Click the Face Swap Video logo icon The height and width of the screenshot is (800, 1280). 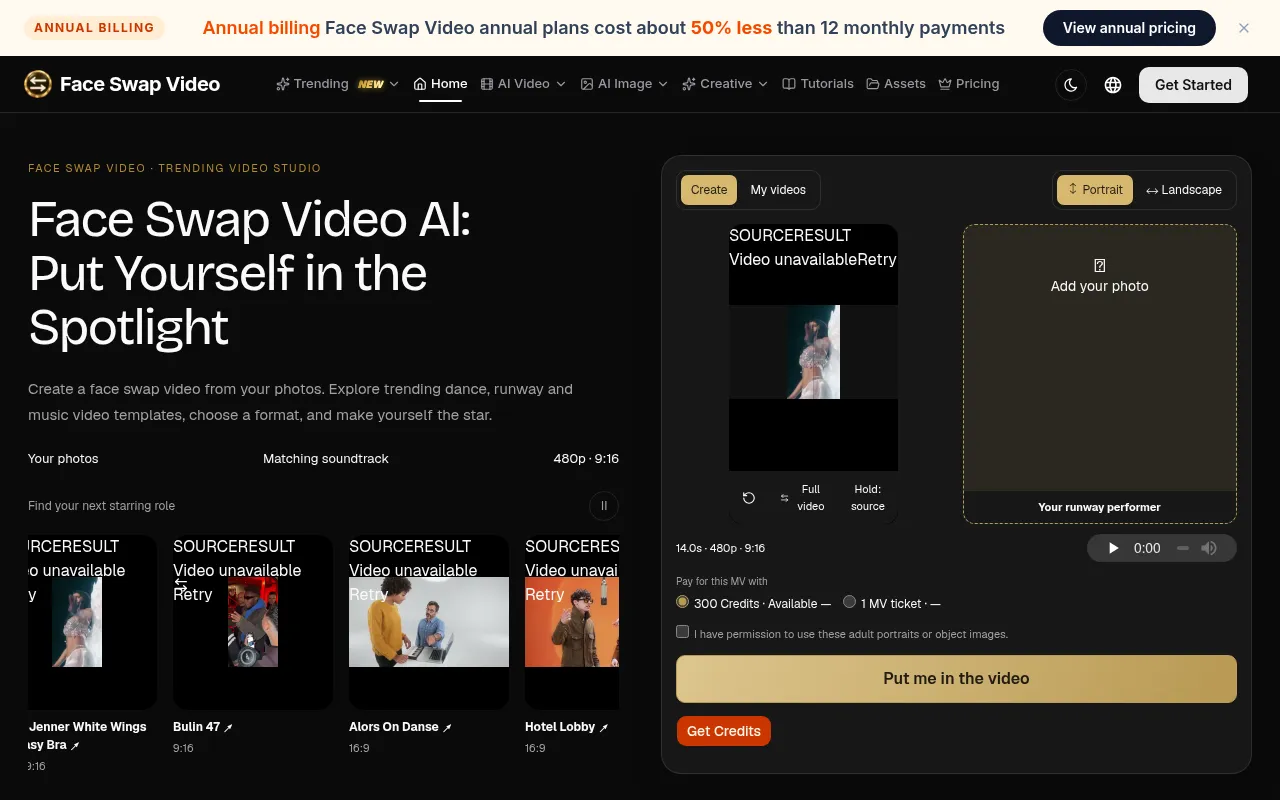(x=38, y=84)
